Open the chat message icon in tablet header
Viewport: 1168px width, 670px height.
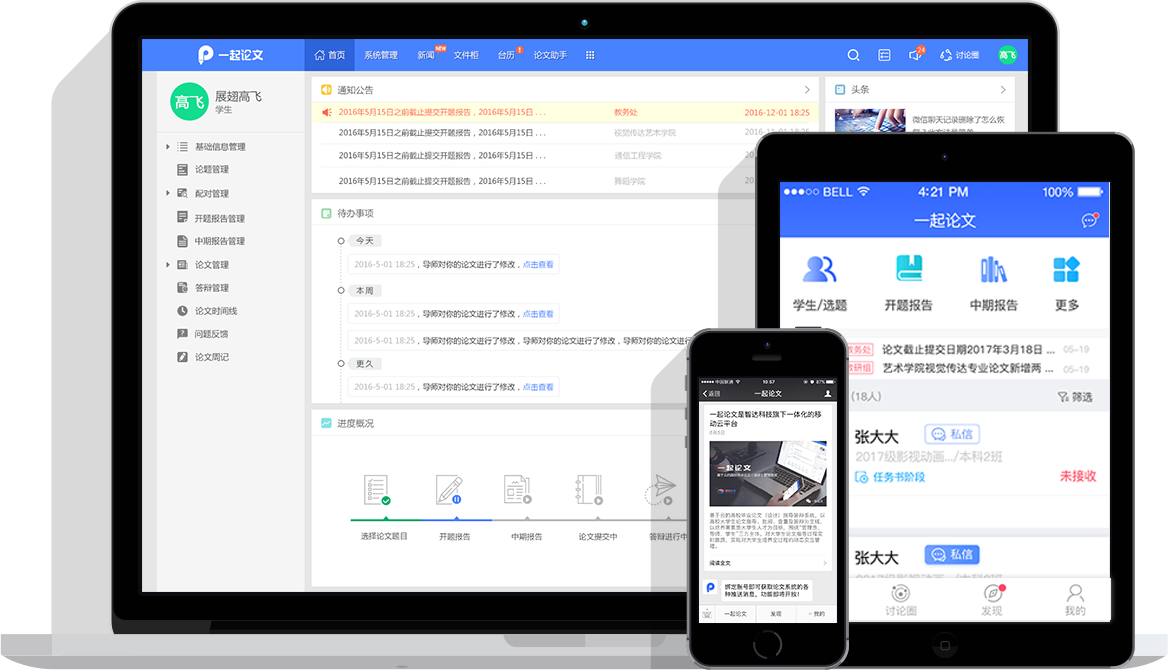pyautogui.click(x=1089, y=221)
